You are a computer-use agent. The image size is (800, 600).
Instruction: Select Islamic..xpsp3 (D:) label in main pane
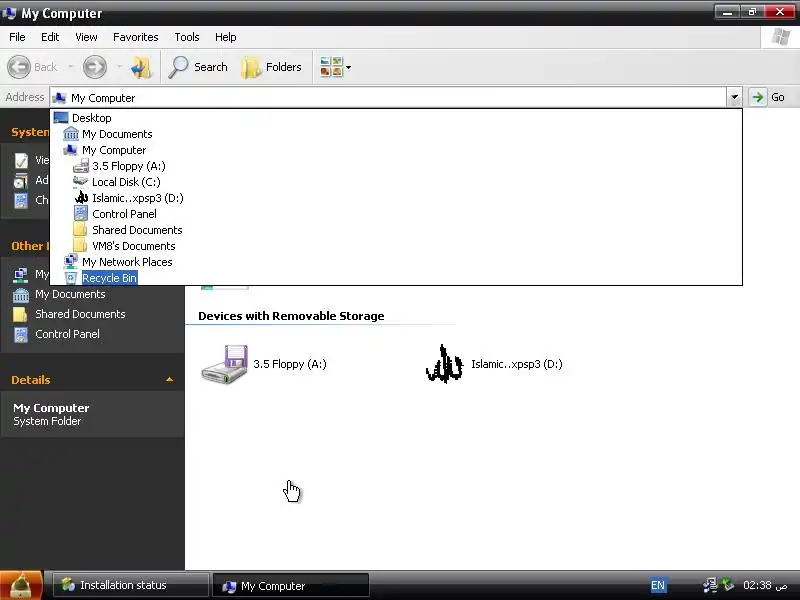pyautogui.click(x=517, y=364)
